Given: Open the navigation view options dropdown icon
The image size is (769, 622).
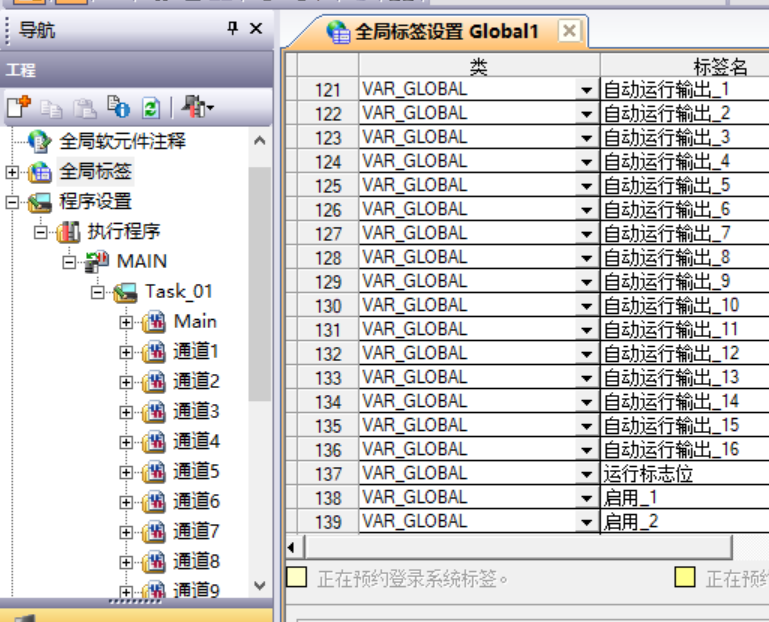Looking at the screenshot, I should coord(199,107).
